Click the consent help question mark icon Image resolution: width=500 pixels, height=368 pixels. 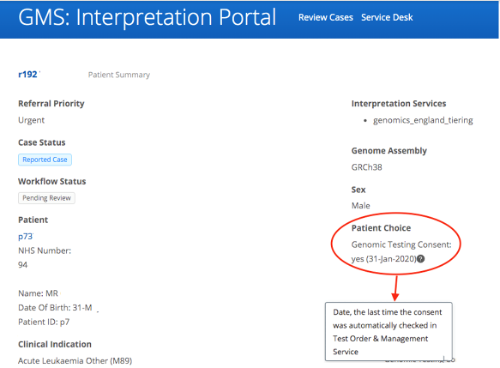click(x=421, y=259)
